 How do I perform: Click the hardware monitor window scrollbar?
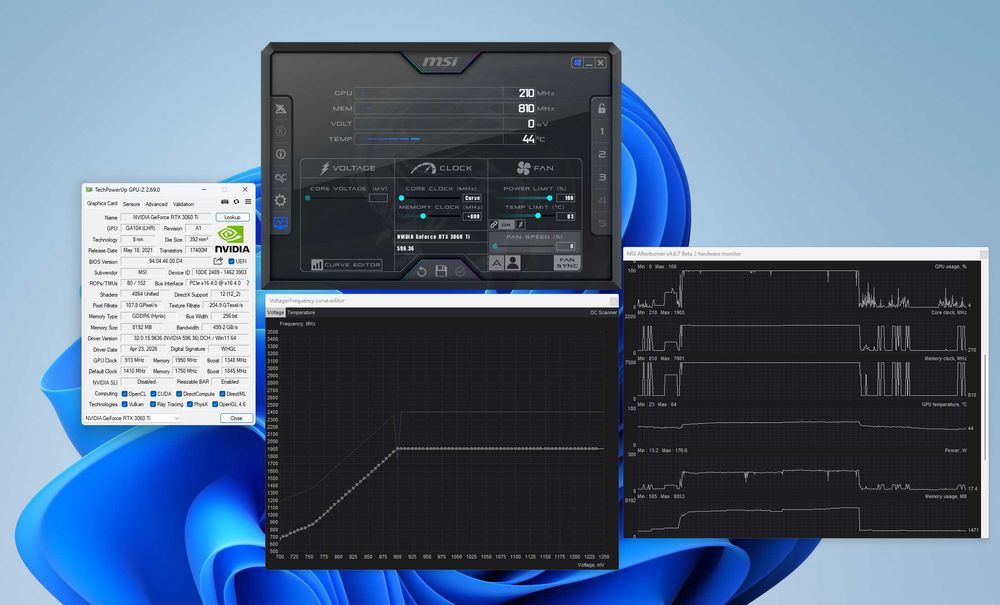[x=985, y=407]
